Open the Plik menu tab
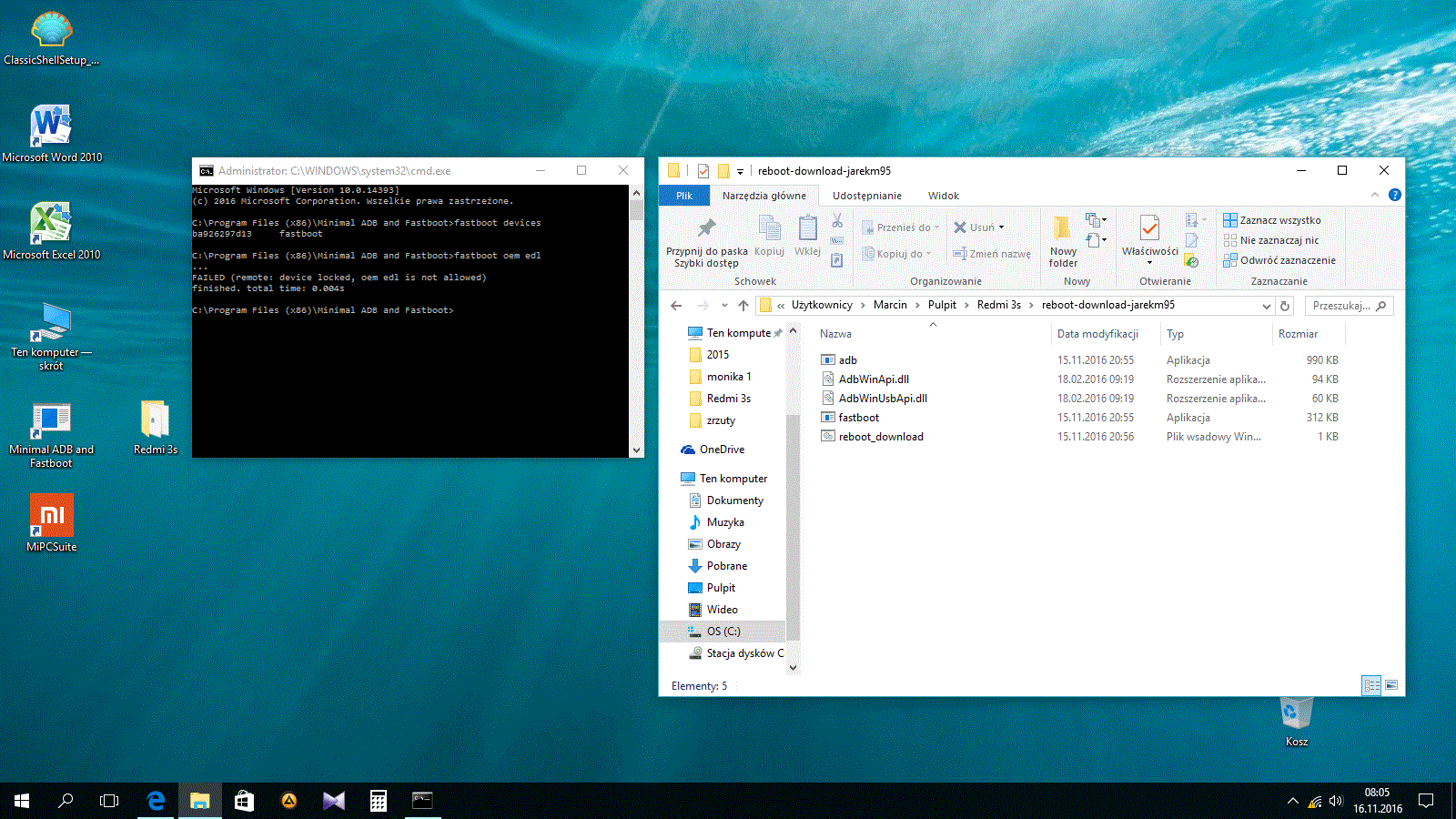 point(684,196)
